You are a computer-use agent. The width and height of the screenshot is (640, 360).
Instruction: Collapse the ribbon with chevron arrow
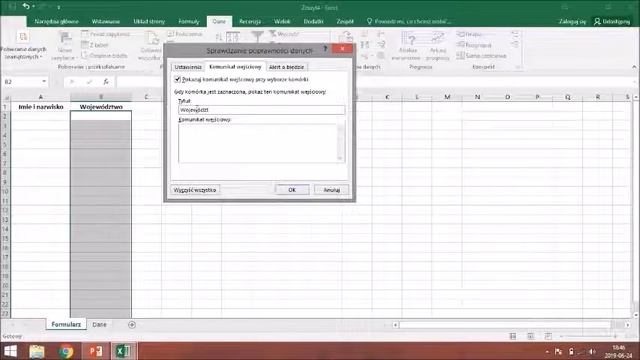pos(634,67)
